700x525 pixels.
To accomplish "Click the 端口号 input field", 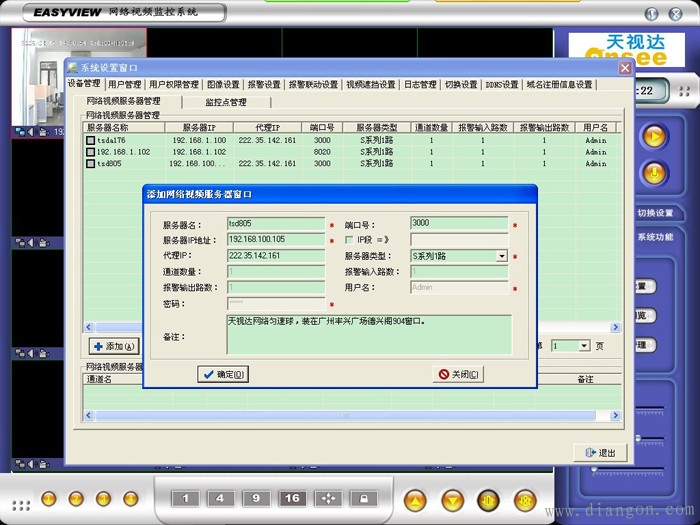I will (459, 223).
